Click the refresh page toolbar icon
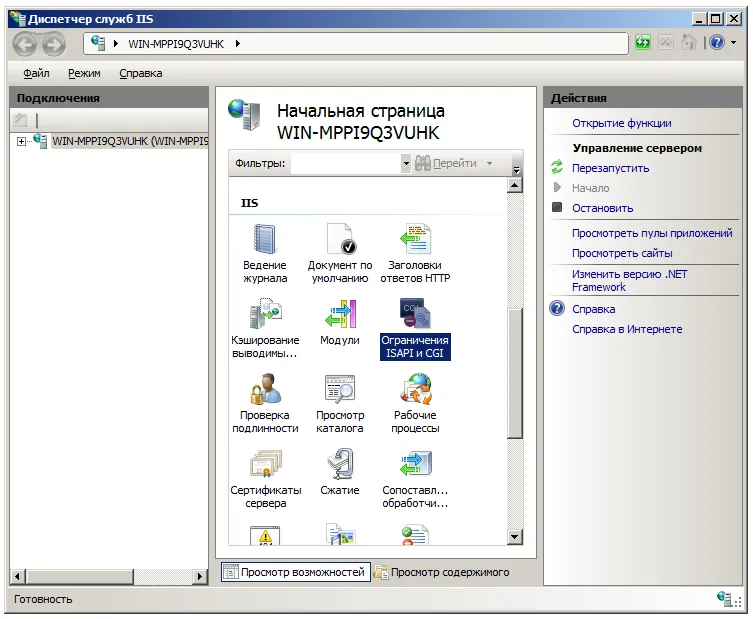The height and width of the screenshot is (619, 753). tap(643, 43)
